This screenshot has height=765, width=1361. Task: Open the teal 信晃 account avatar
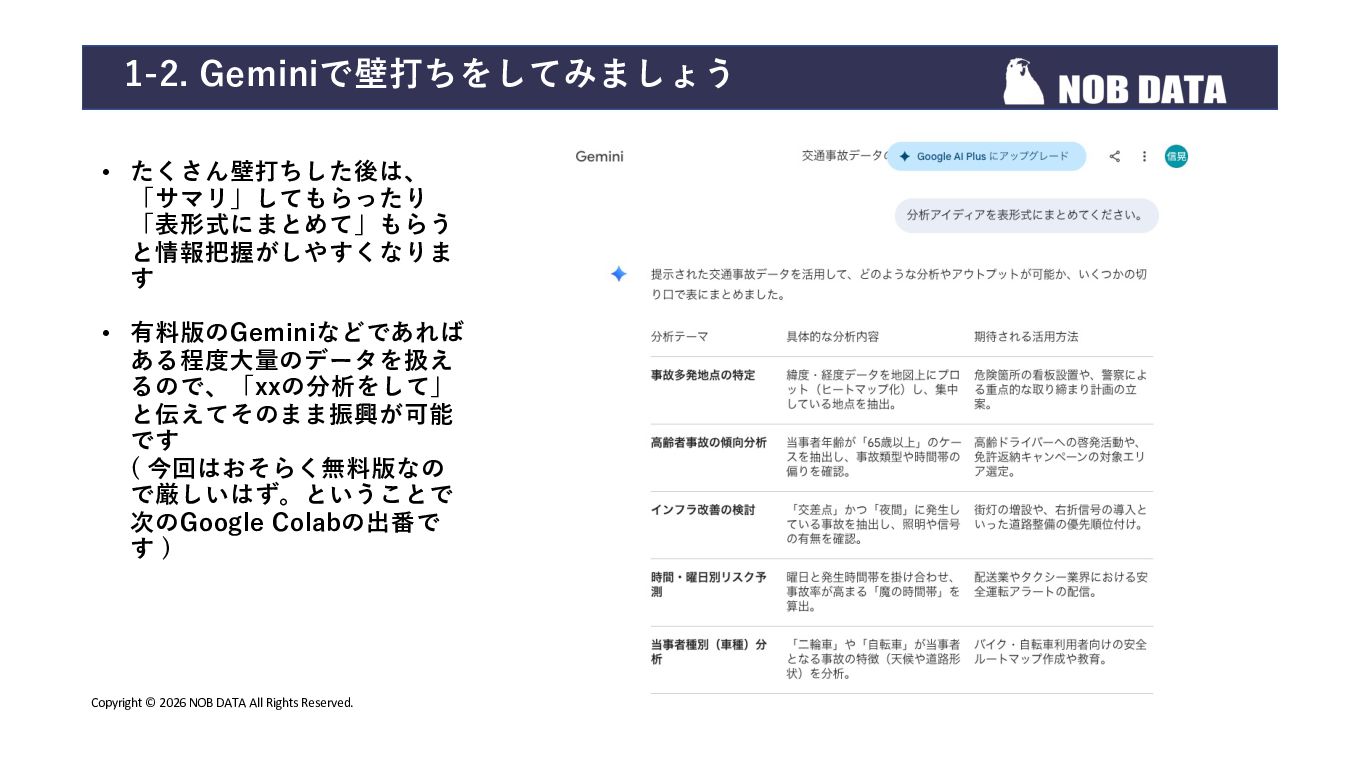[x=1176, y=156]
